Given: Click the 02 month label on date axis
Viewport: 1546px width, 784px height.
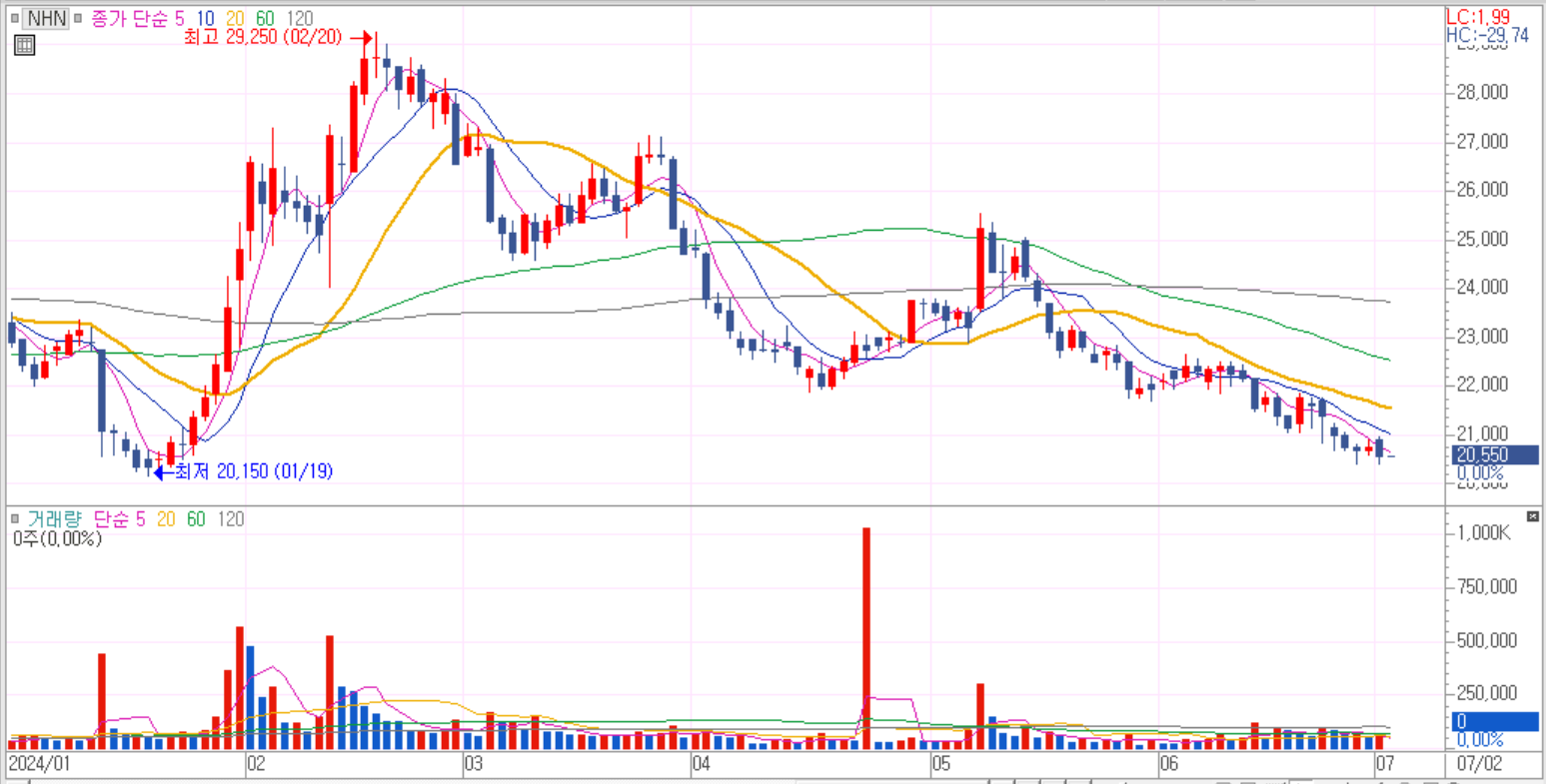Looking at the screenshot, I should 256,765.
